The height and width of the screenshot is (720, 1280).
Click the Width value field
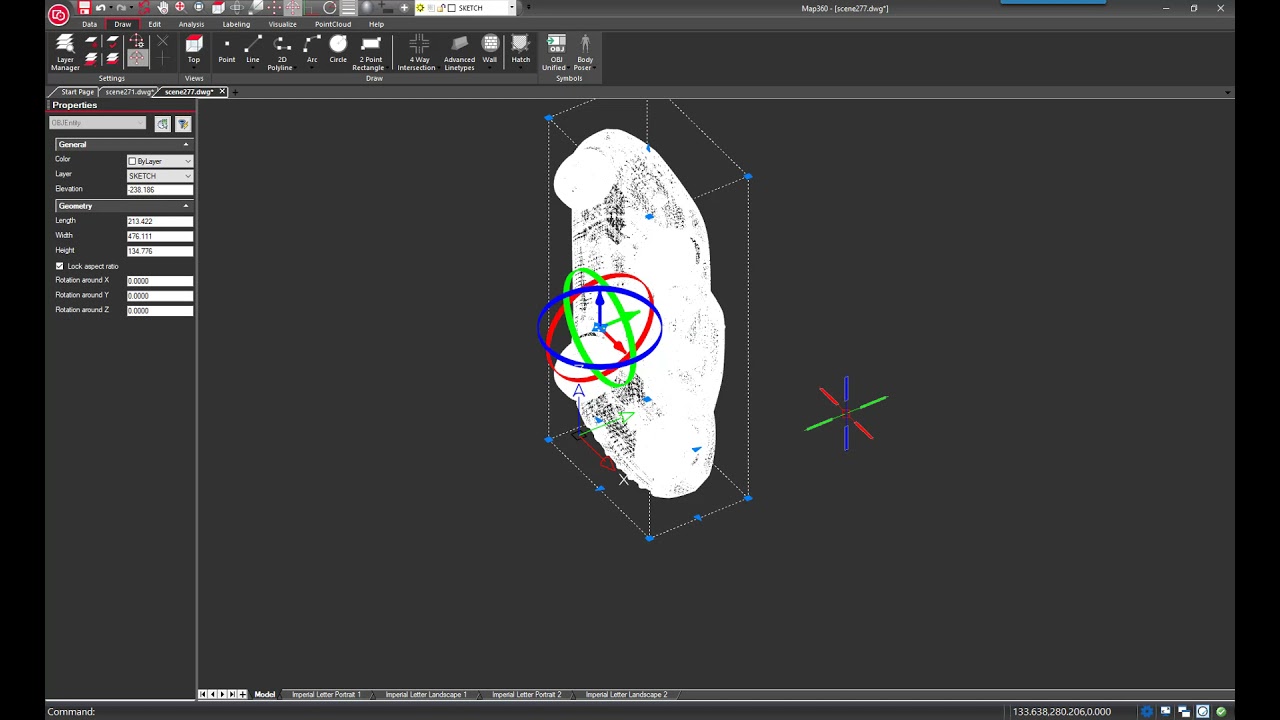(159, 236)
